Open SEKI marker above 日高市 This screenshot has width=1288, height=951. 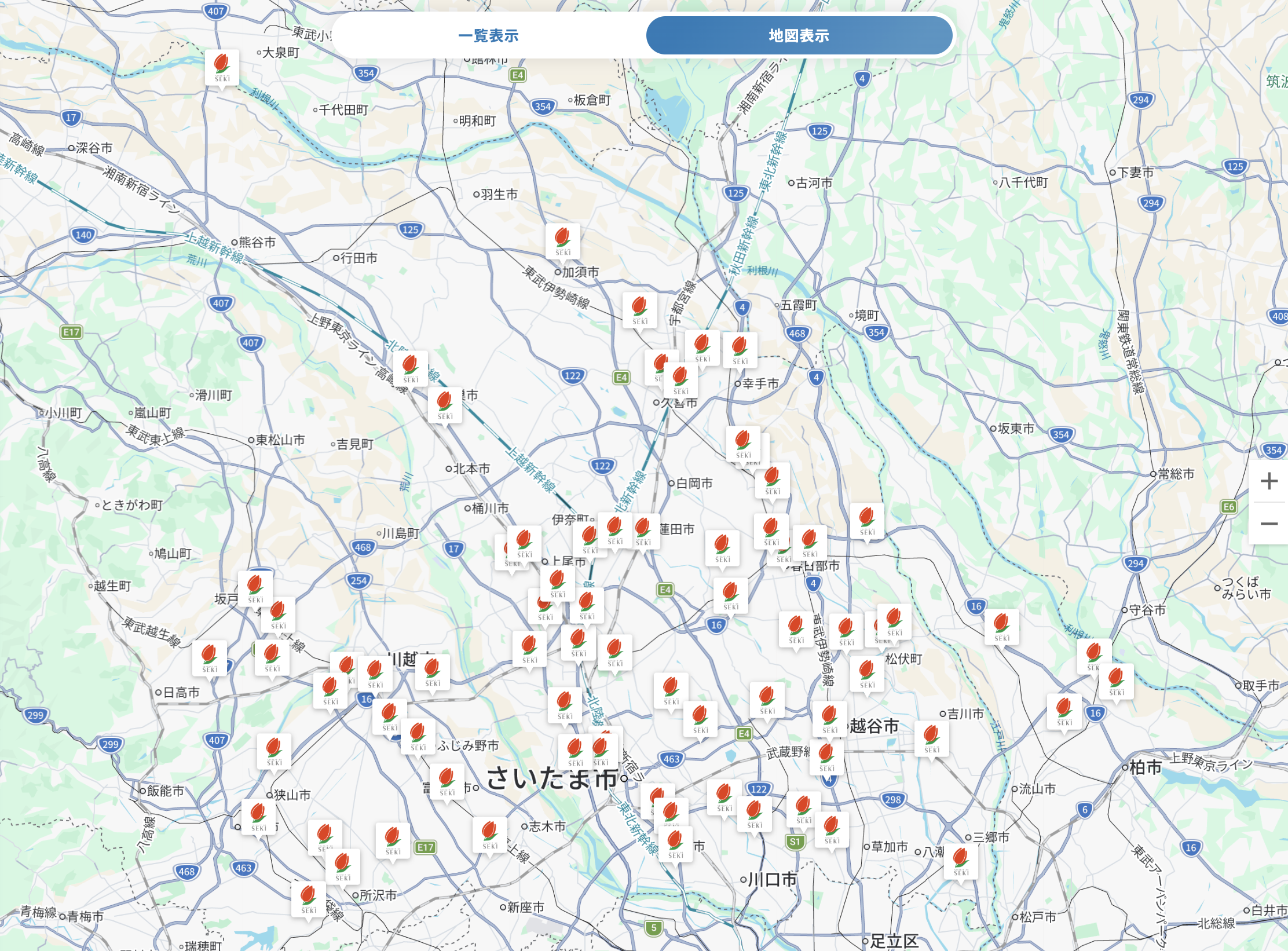pos(209,658)
